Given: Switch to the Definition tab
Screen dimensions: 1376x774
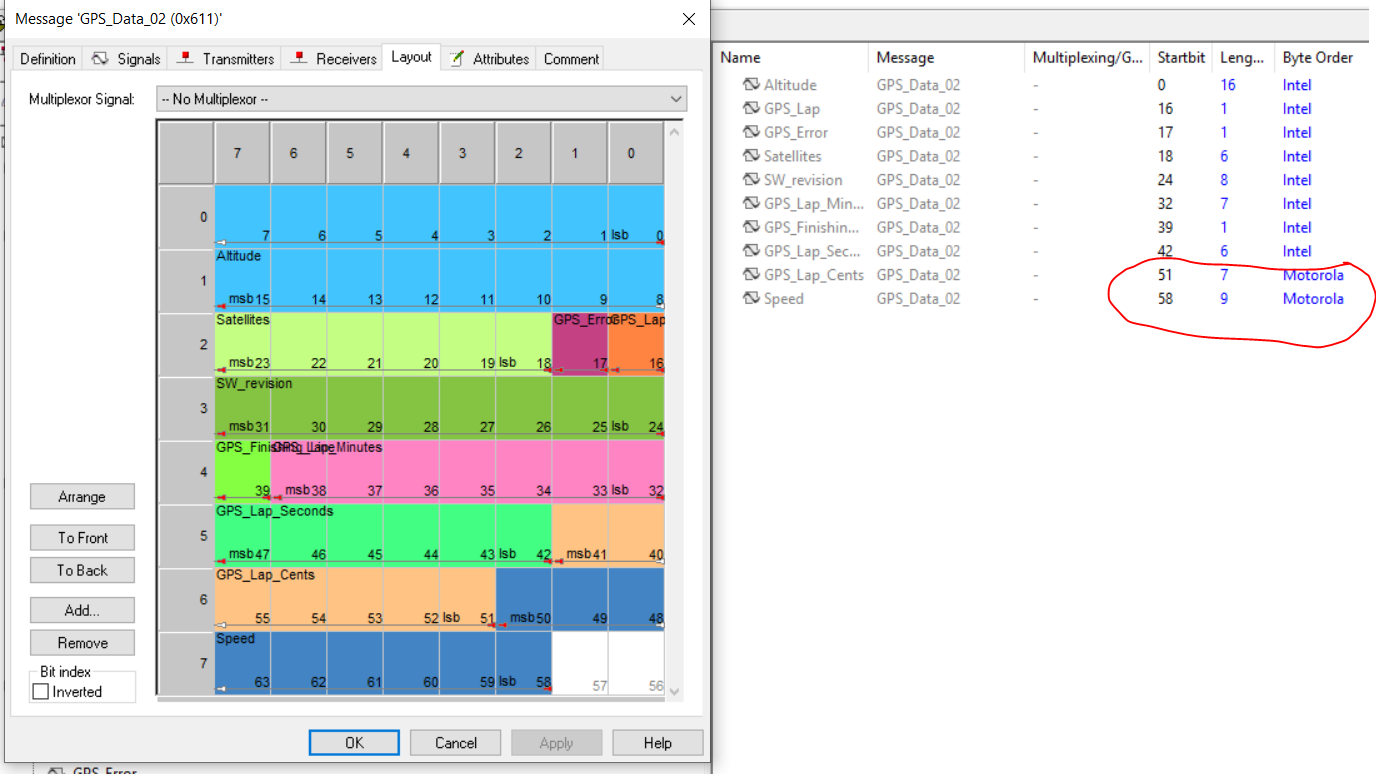Looking at the screenshot, I should pyautogui.click(x=46, y=58).
